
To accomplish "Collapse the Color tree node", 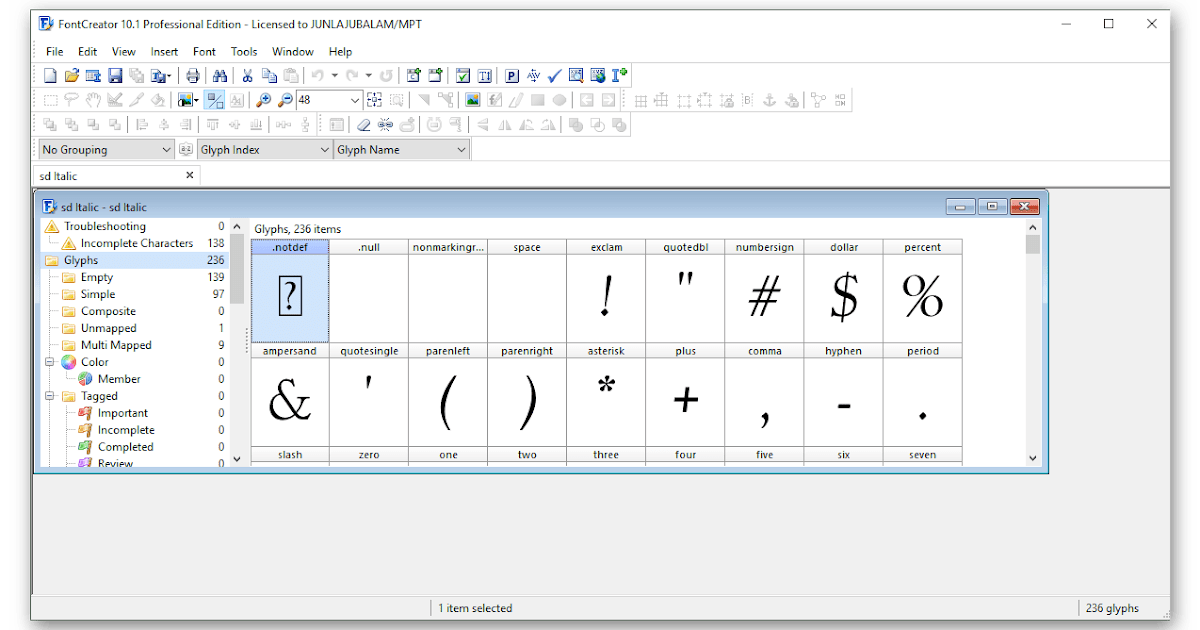I will click(50, 362).
